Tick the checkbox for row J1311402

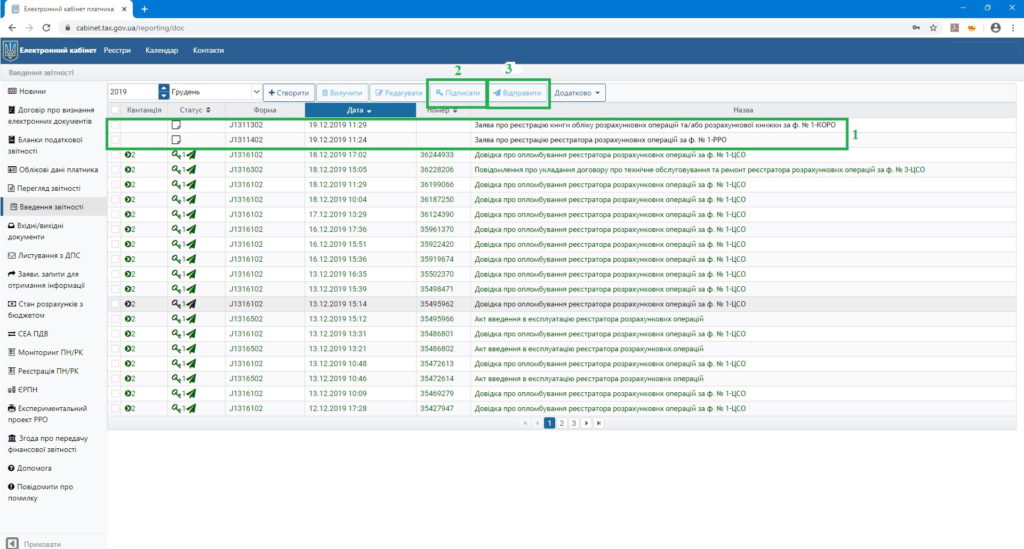point(115,140)
